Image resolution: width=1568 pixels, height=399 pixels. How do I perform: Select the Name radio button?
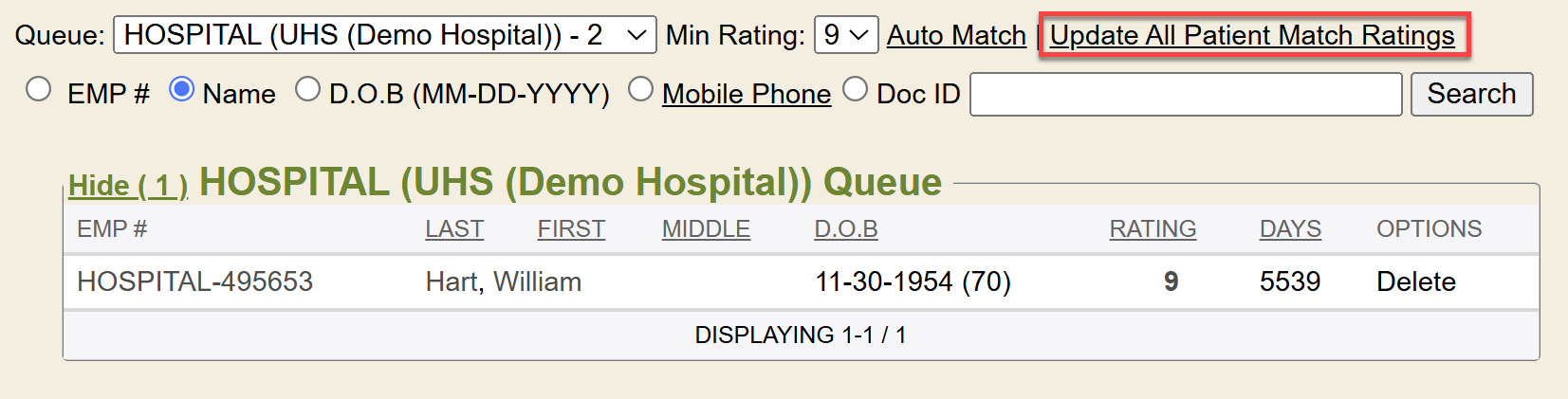click(181, 90)
